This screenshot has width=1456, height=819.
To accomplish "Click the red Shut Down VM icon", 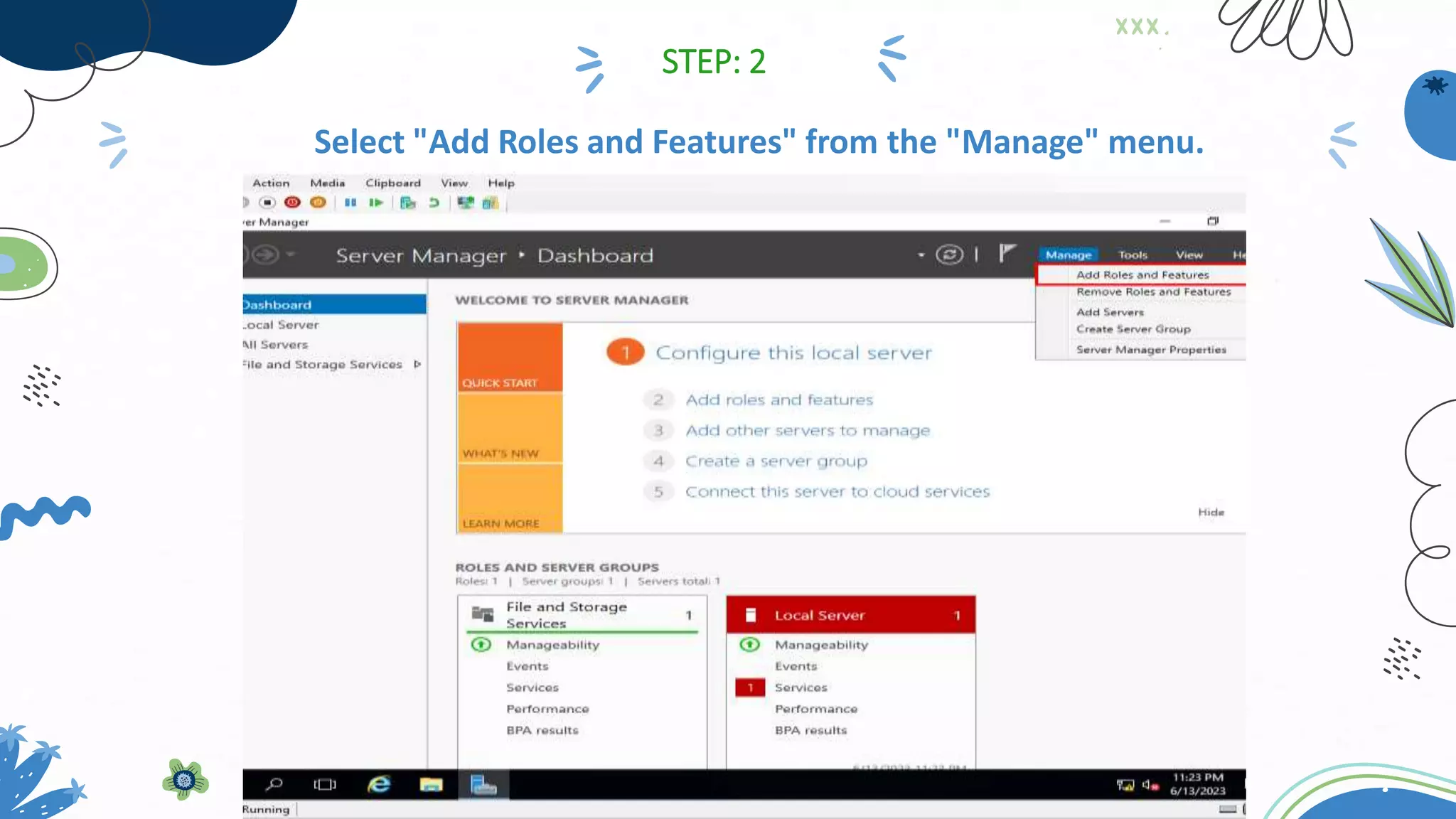I will 292,203.
